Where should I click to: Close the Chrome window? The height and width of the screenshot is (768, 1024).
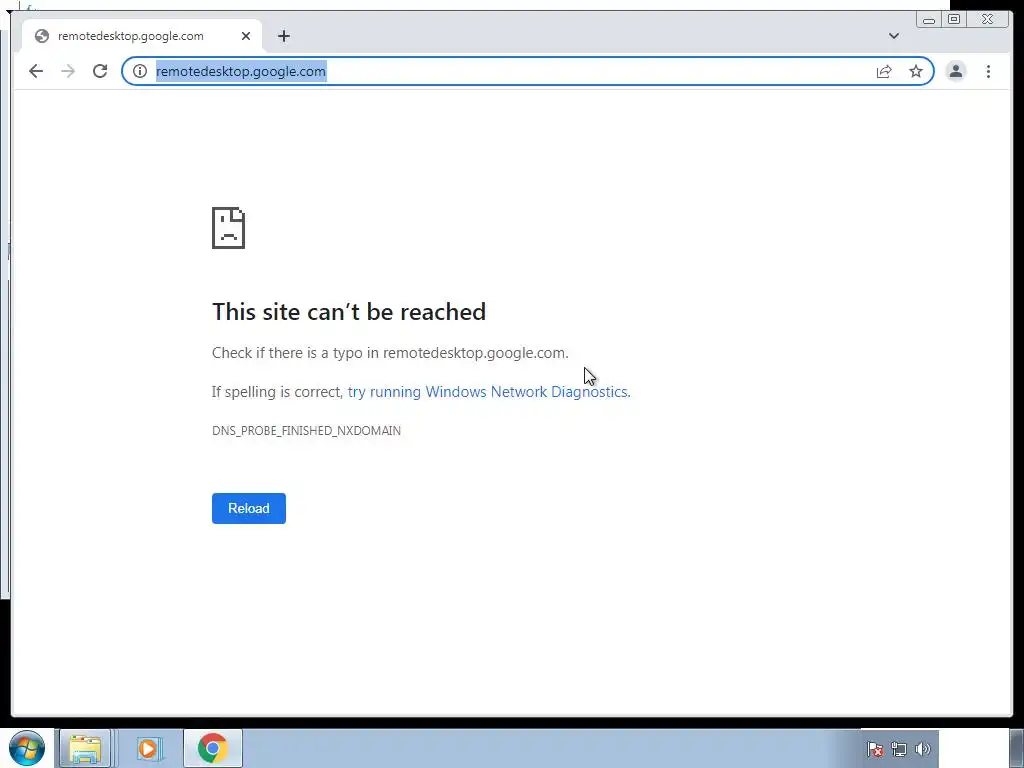987,20
